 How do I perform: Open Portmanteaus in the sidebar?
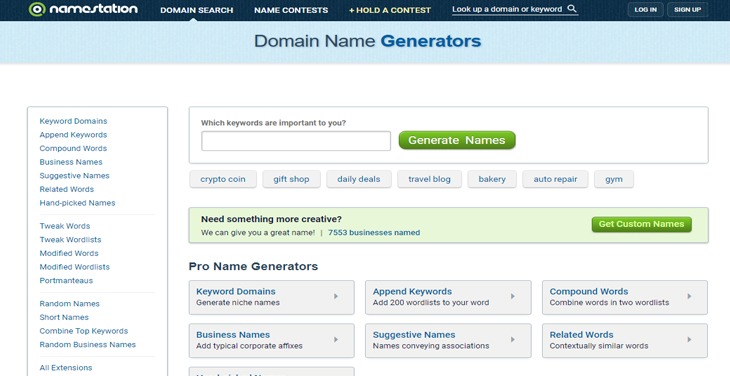point(66,281)
